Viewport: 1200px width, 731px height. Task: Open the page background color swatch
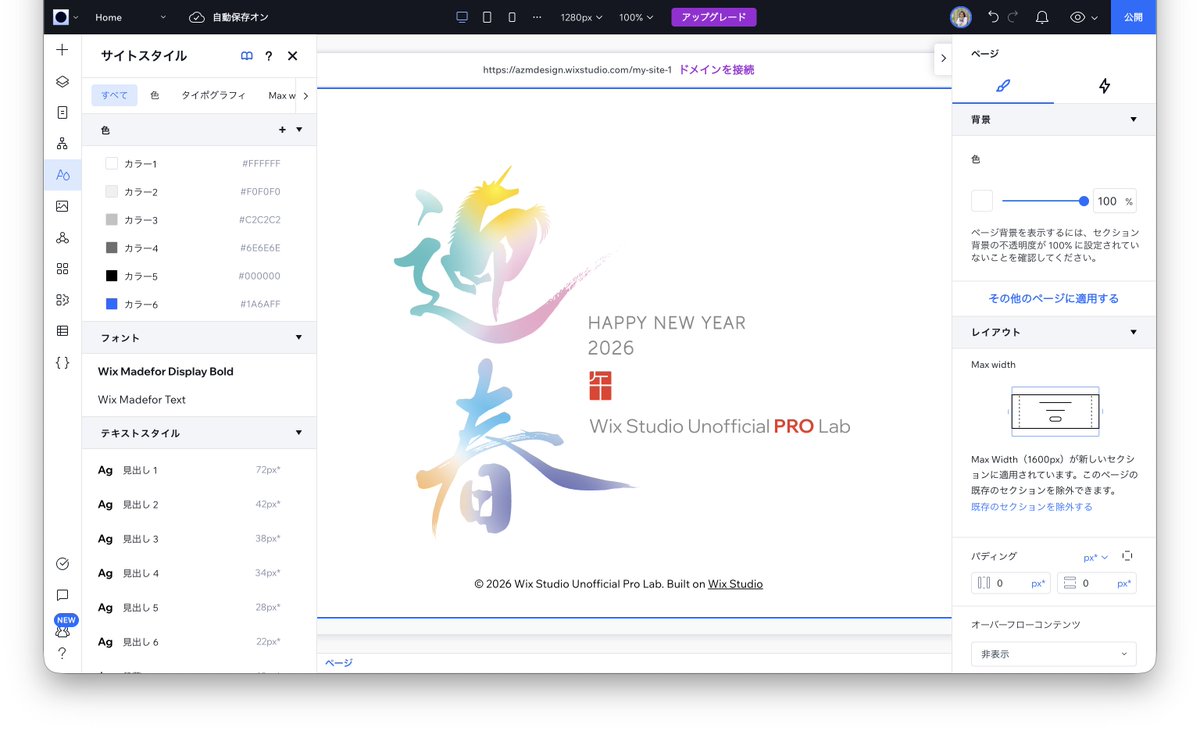pyautogui.click(x=982, y=201)
